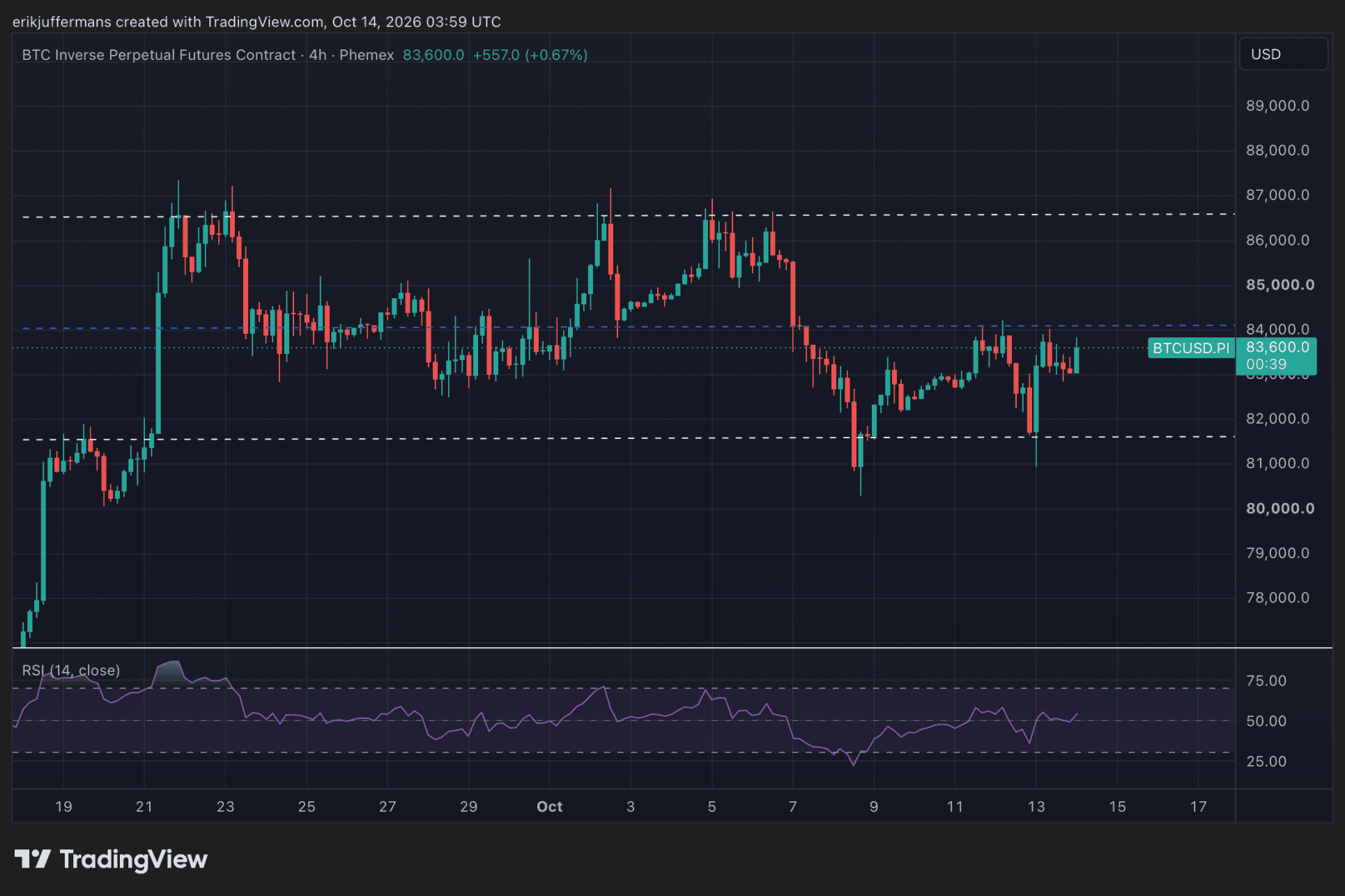Click the RSI (14, close) indicator label
This screenshot has width=1345, height=896.
71,670
